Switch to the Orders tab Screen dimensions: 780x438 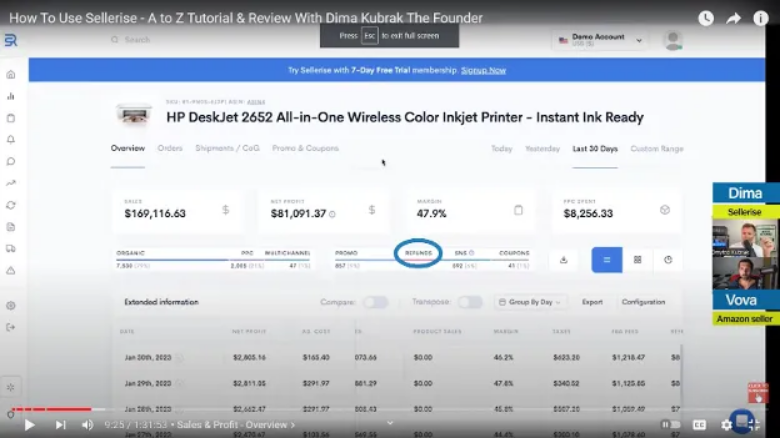[x=170, y=148]
